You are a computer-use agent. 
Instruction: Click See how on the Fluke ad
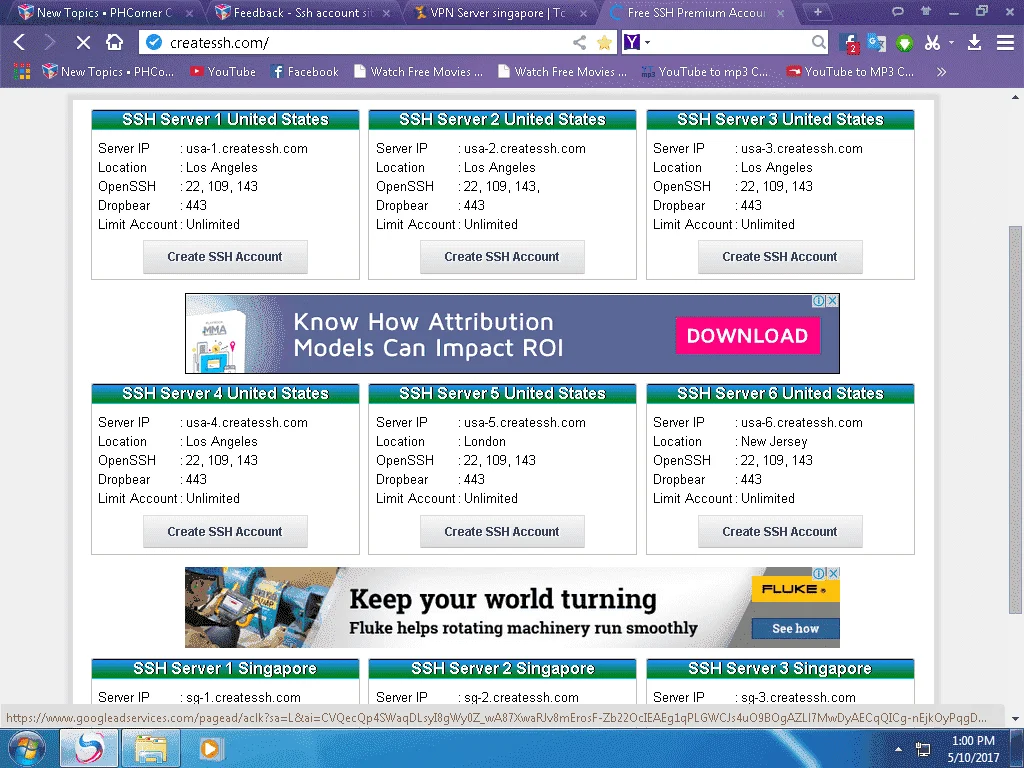(x=795, y=628)
